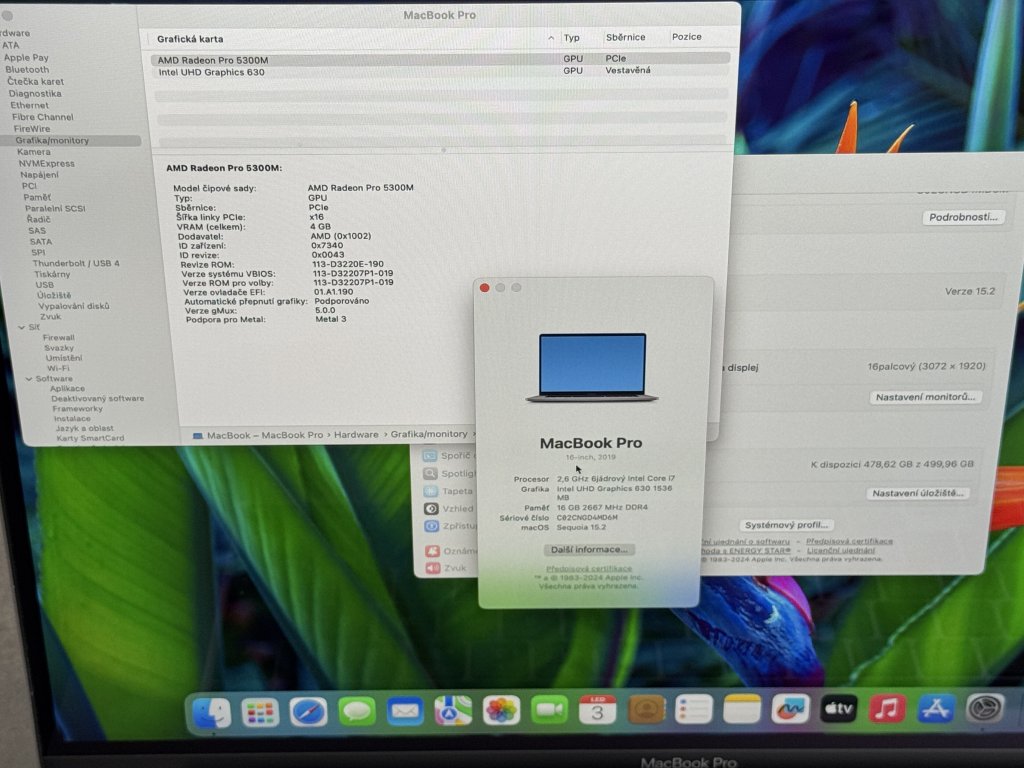Screen dimensions: 1024x768
Task: Open the Notes app in Dock
Action: [x=742, y=709]
